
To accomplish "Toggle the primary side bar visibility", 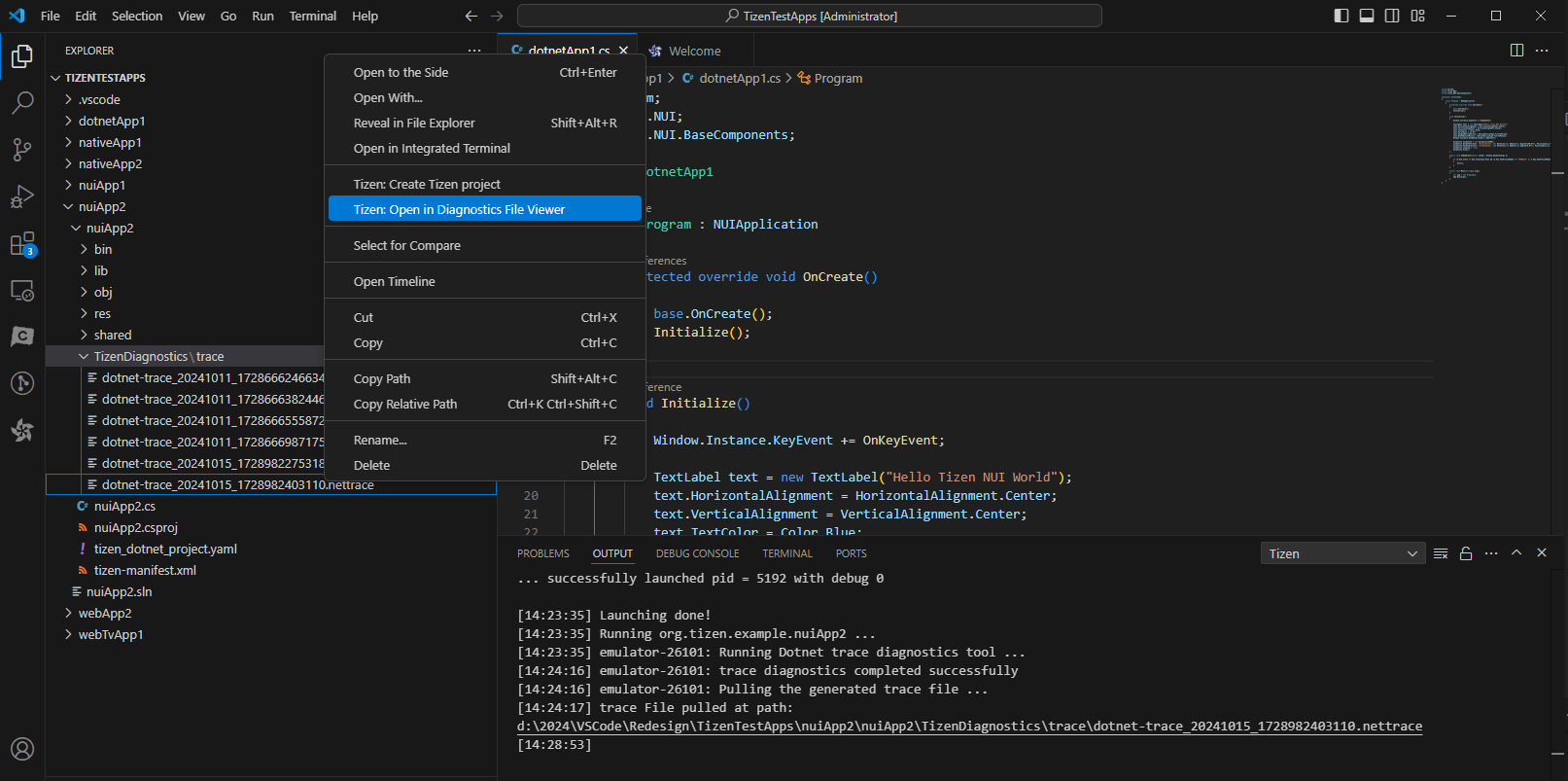I will coord(1342,16).
